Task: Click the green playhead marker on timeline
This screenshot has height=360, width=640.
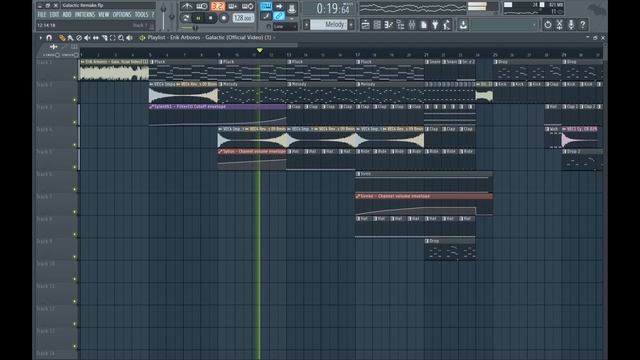Action: (260, 50)
